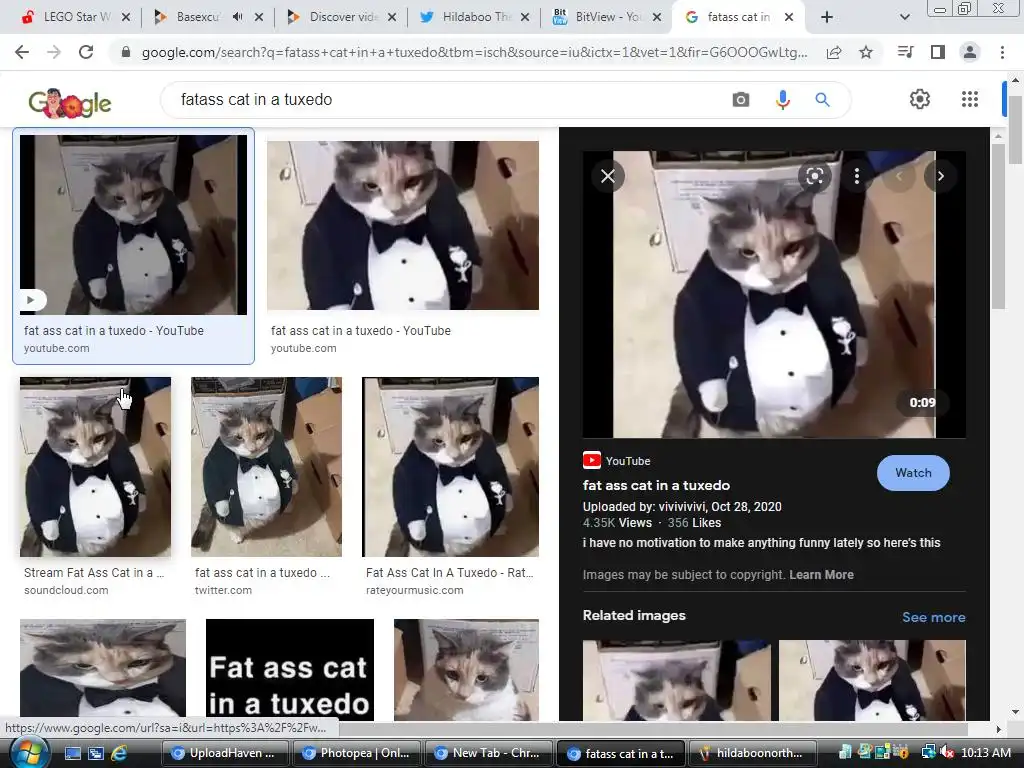The image size is (1024, 768).
Task: Open the twitter.com cat result thumbnail
Action: coord(266,467)
